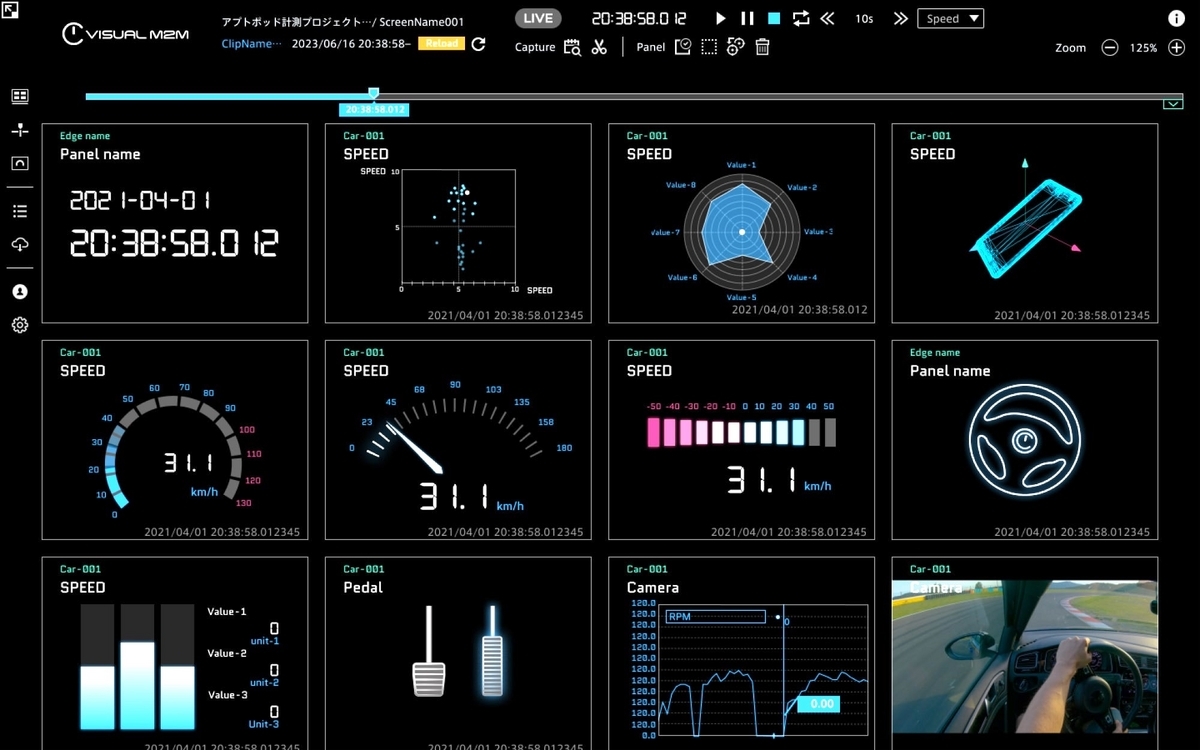Click the playback time 20:38:58.012
Viewport: 1200px width, 750px height.
639,19
